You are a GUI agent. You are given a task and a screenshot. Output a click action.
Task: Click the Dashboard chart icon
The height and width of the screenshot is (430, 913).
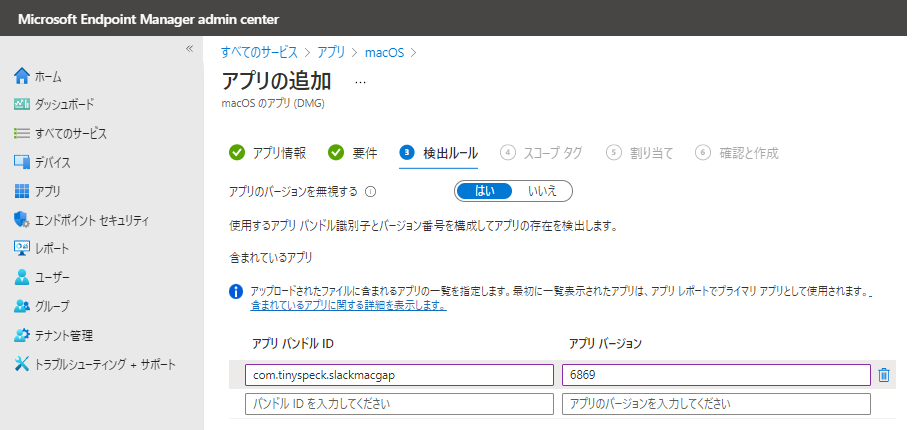(x=22, y=104)
